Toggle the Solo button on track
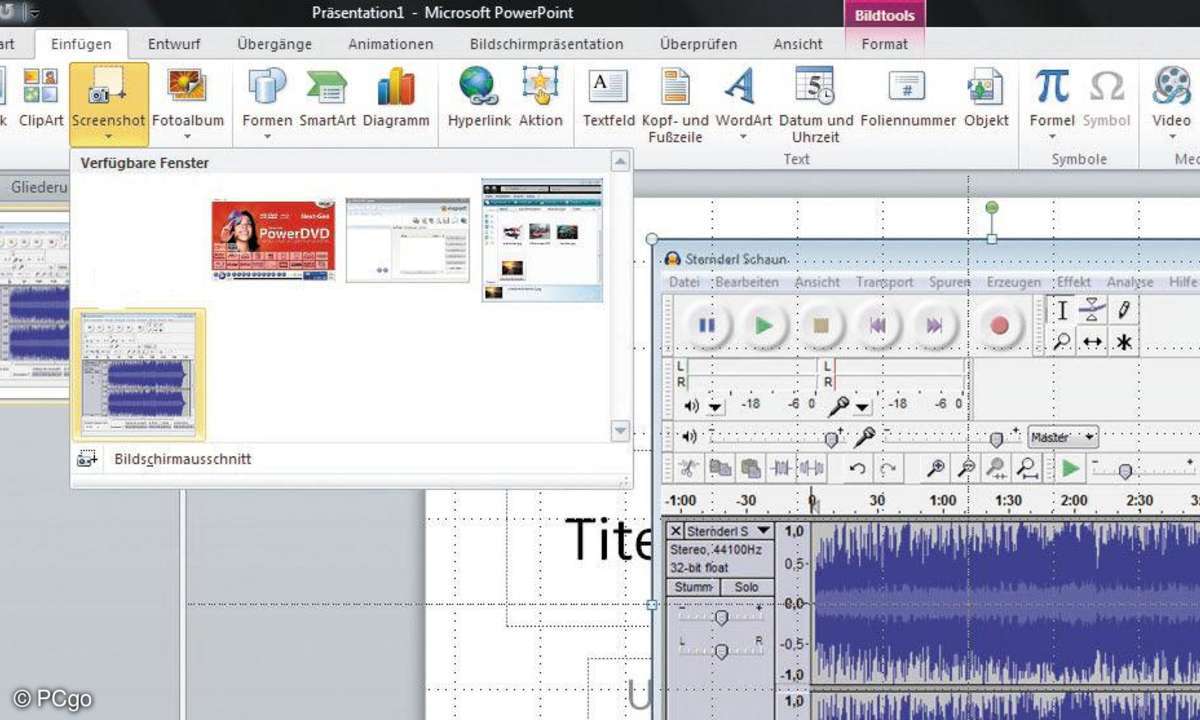 747,587
